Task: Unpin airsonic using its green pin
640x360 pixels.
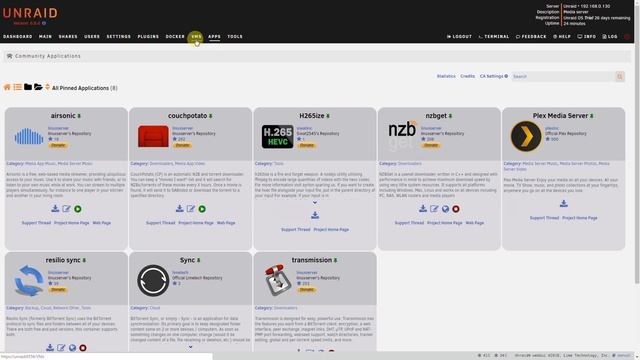Action: click(79, 116)
